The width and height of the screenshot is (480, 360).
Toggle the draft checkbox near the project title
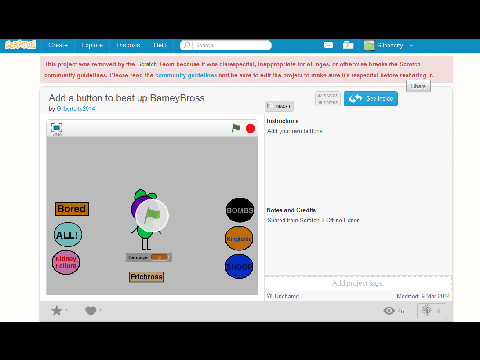270,106
